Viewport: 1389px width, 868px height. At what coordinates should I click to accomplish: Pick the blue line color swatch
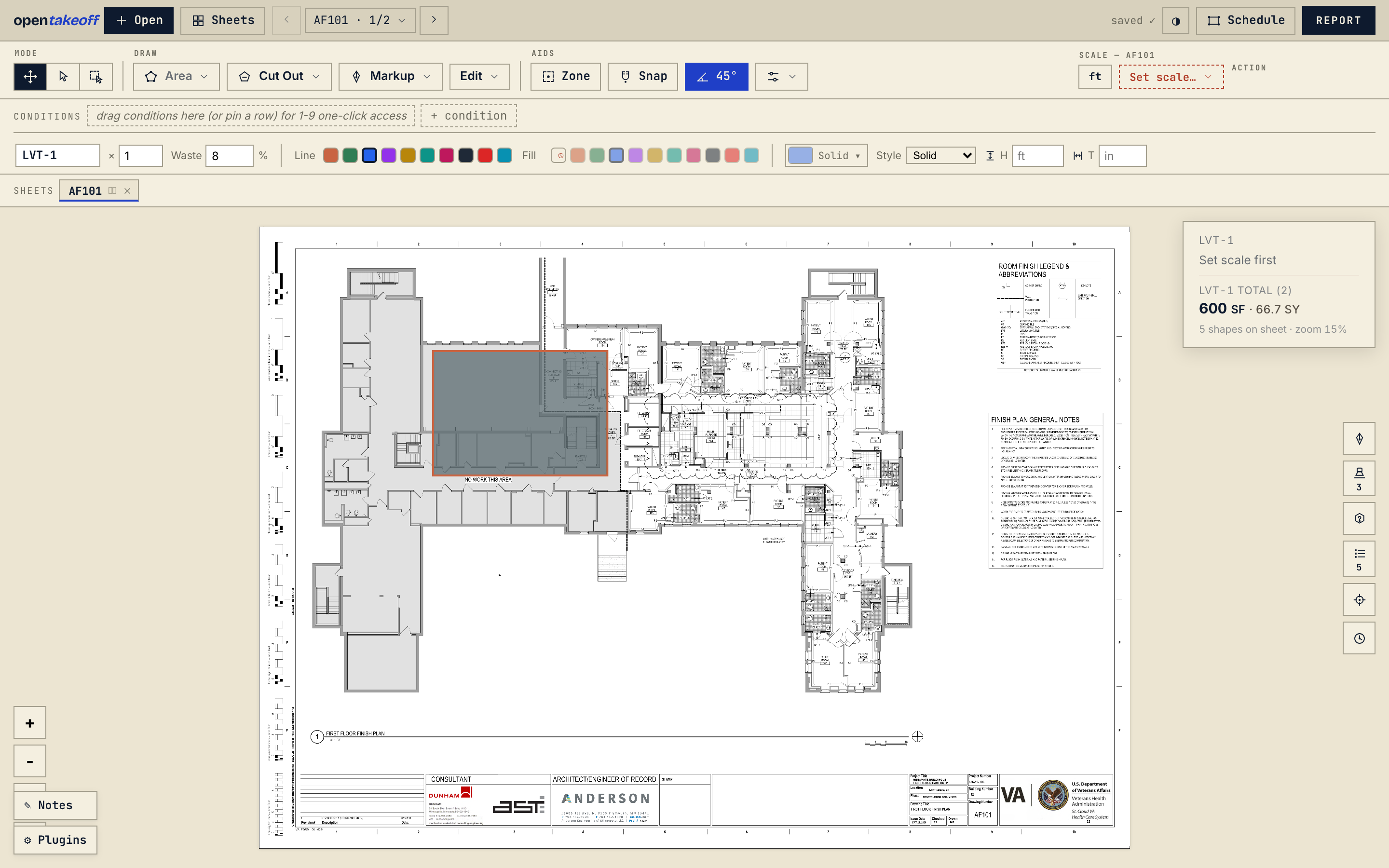pos(369,156)
